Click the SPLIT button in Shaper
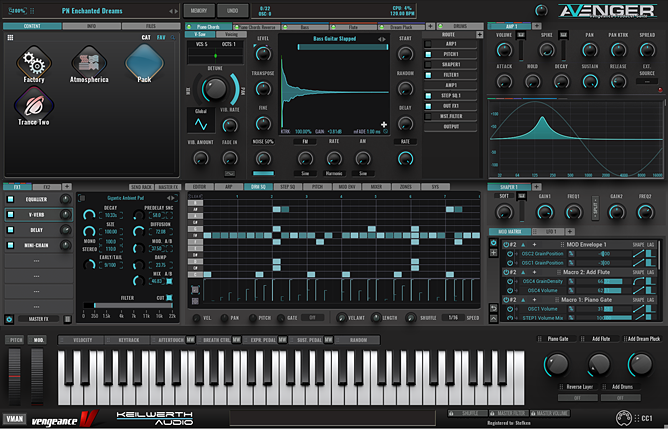This screenshot has height=429, width=668. click(595, 208)
